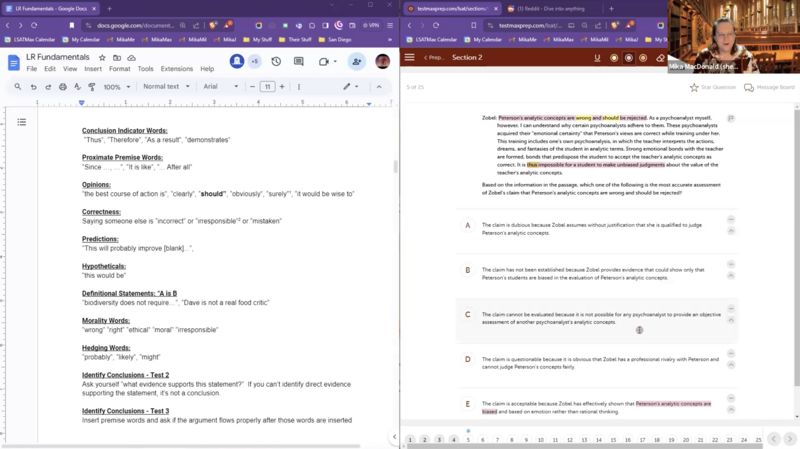The height and width of the screenshot is (449, 800).
Task: Open the comments icon in Google Docs
Action: coord(298,62)
